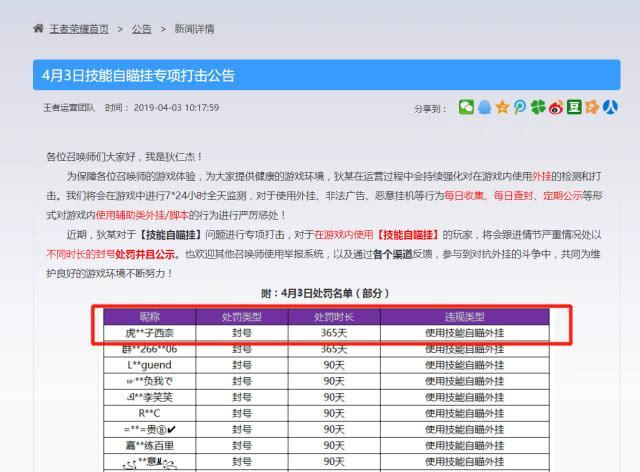This screenshot has height=472, width=640.
Task: Click 封号 in the 嘉**练百里 row
Action: tap(242, 445)
